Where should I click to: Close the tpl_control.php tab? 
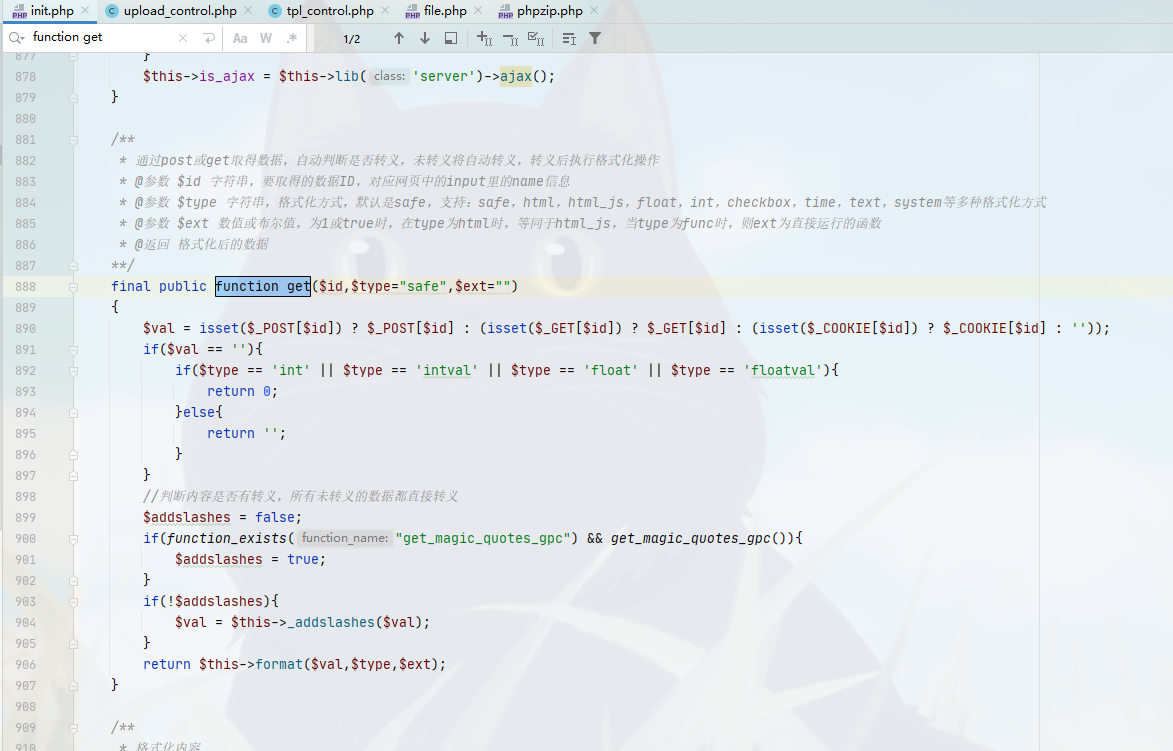click(x=386, y=11)
